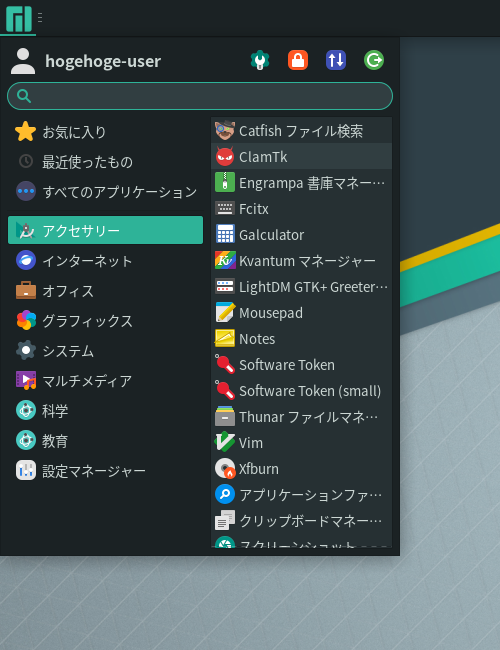Open the settings manager icon beside username
Viewport: 500px width, 650px height.
point(260,61)
